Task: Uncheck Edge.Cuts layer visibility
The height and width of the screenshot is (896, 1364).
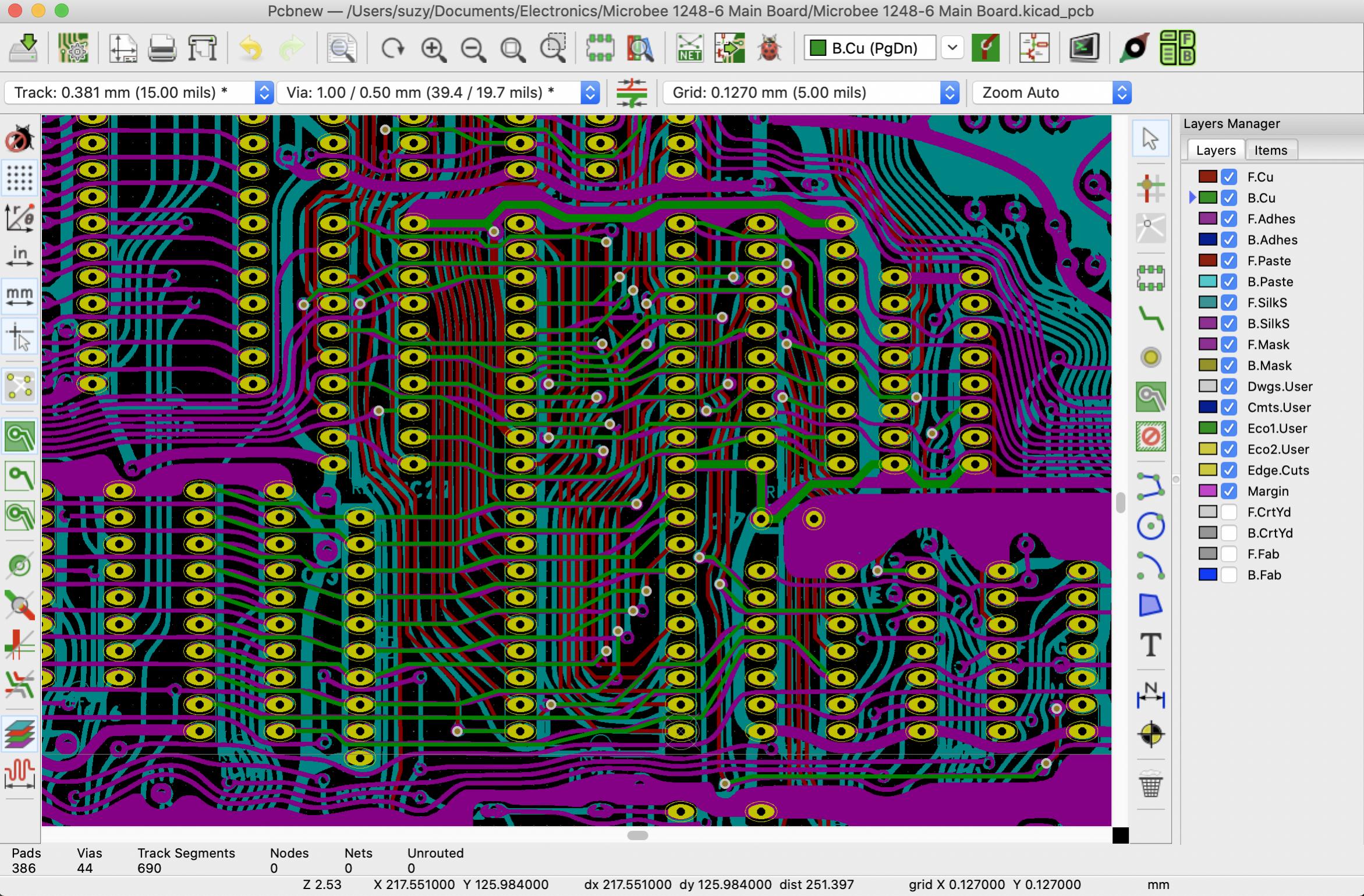Action: [1228, 470]
